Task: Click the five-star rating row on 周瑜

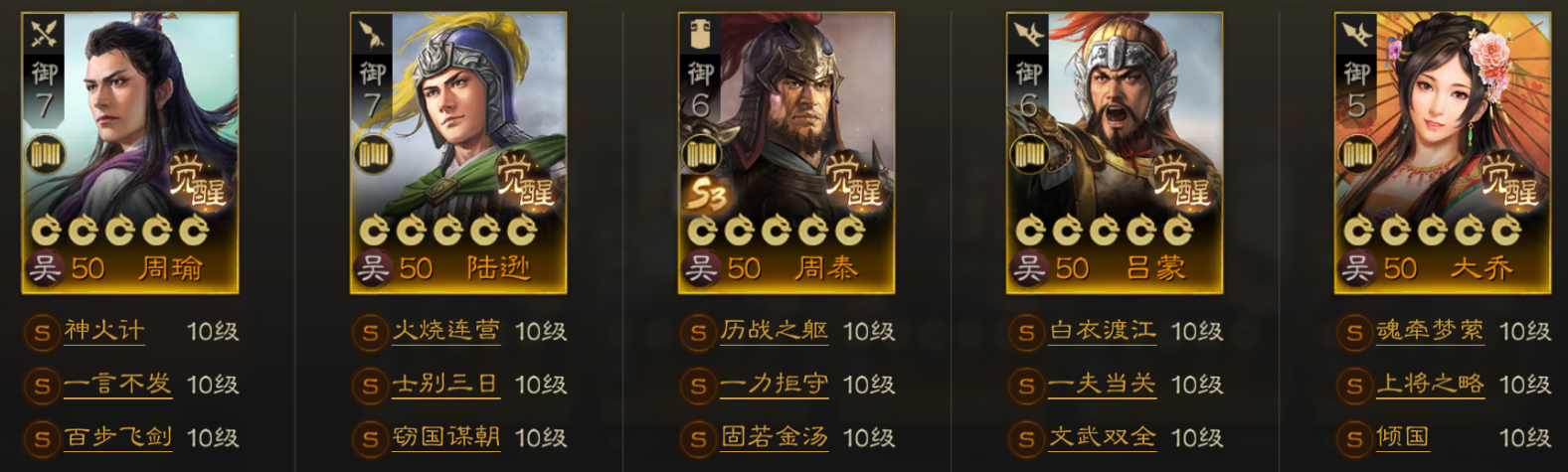Action: click(x=120, y=231)
